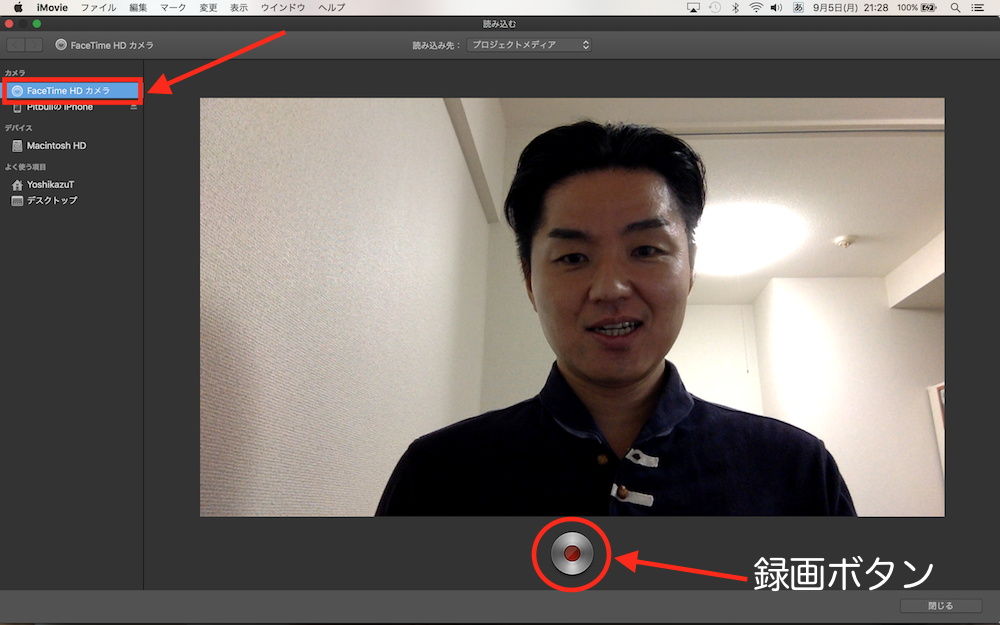Screen dimensions: 1000x625
Task: Click the eject icon beside the iPhone
Action: [134, 107]
